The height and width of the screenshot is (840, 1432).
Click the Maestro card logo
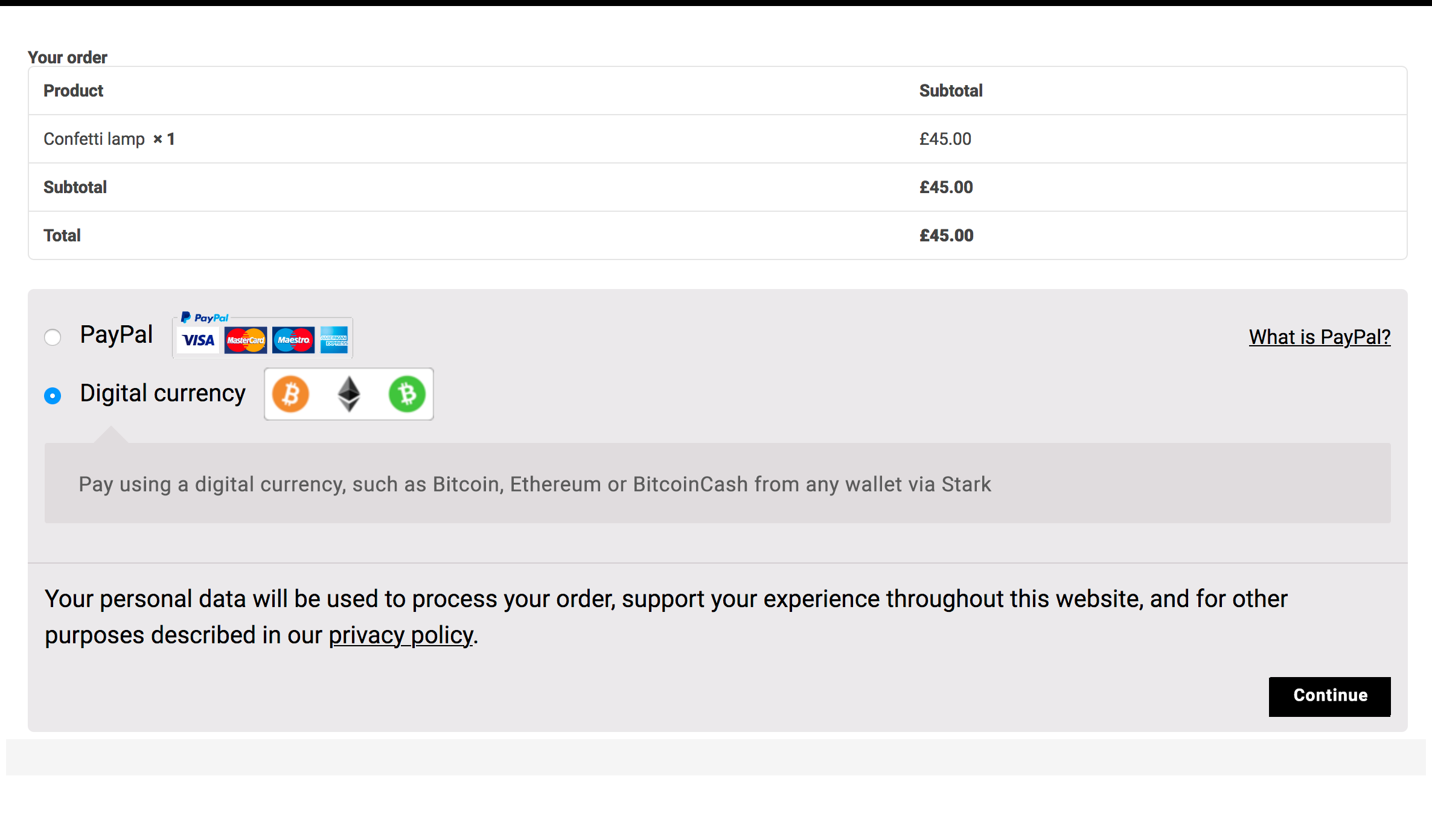click(x=293, y=340)
